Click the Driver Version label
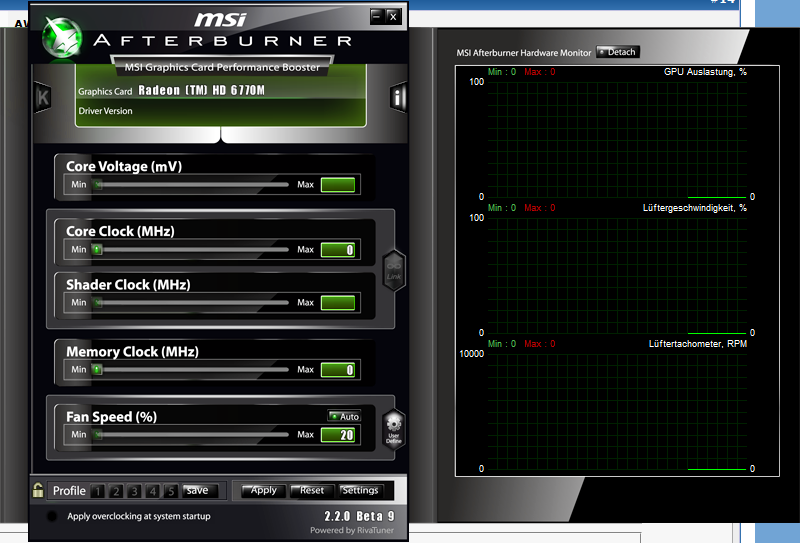The height and width of the screenshot is (543, 800). coord(105,111)
